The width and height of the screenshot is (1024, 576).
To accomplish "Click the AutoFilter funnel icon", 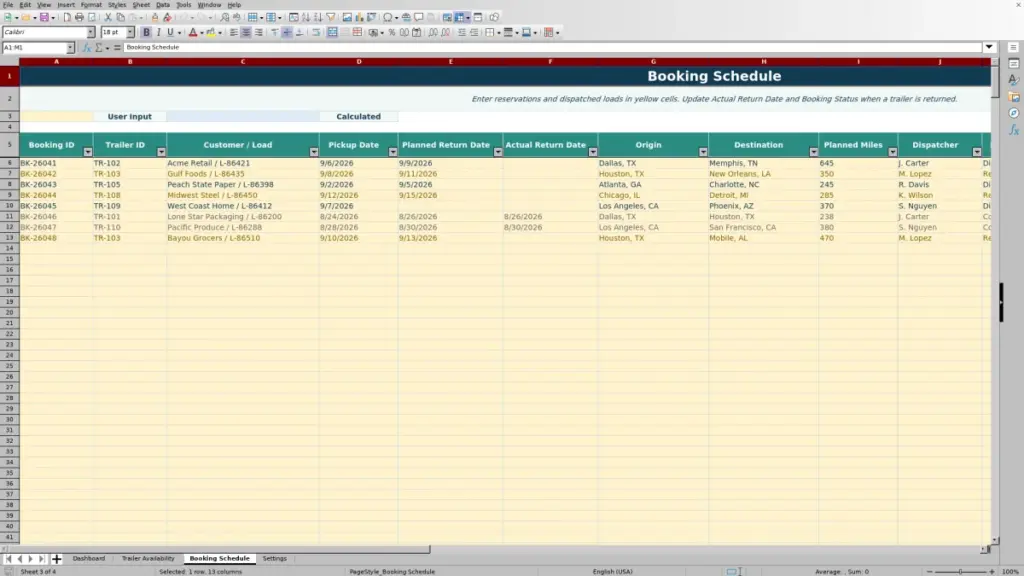I will click(330, 18).
